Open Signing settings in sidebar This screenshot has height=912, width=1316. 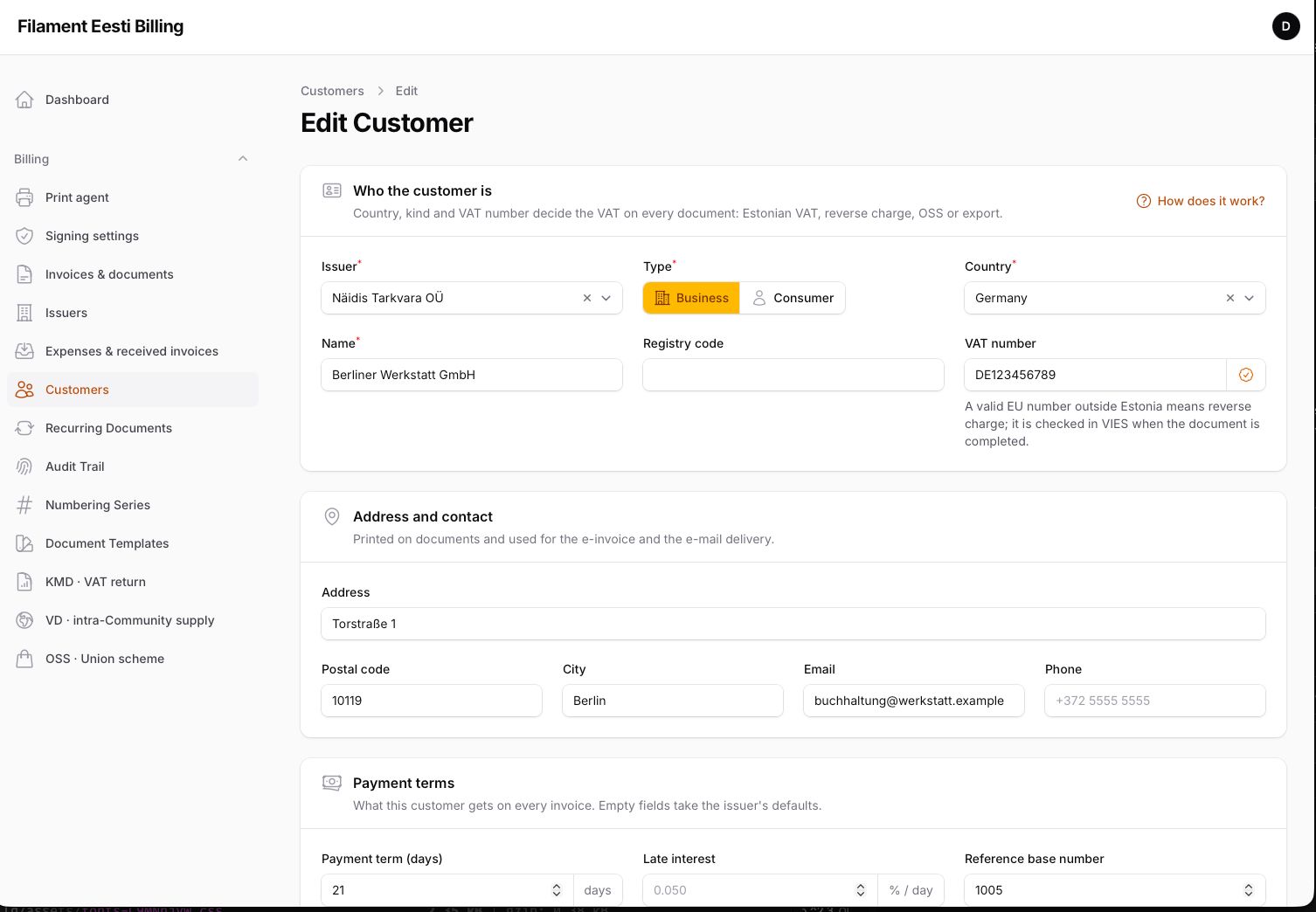[133, 236]
